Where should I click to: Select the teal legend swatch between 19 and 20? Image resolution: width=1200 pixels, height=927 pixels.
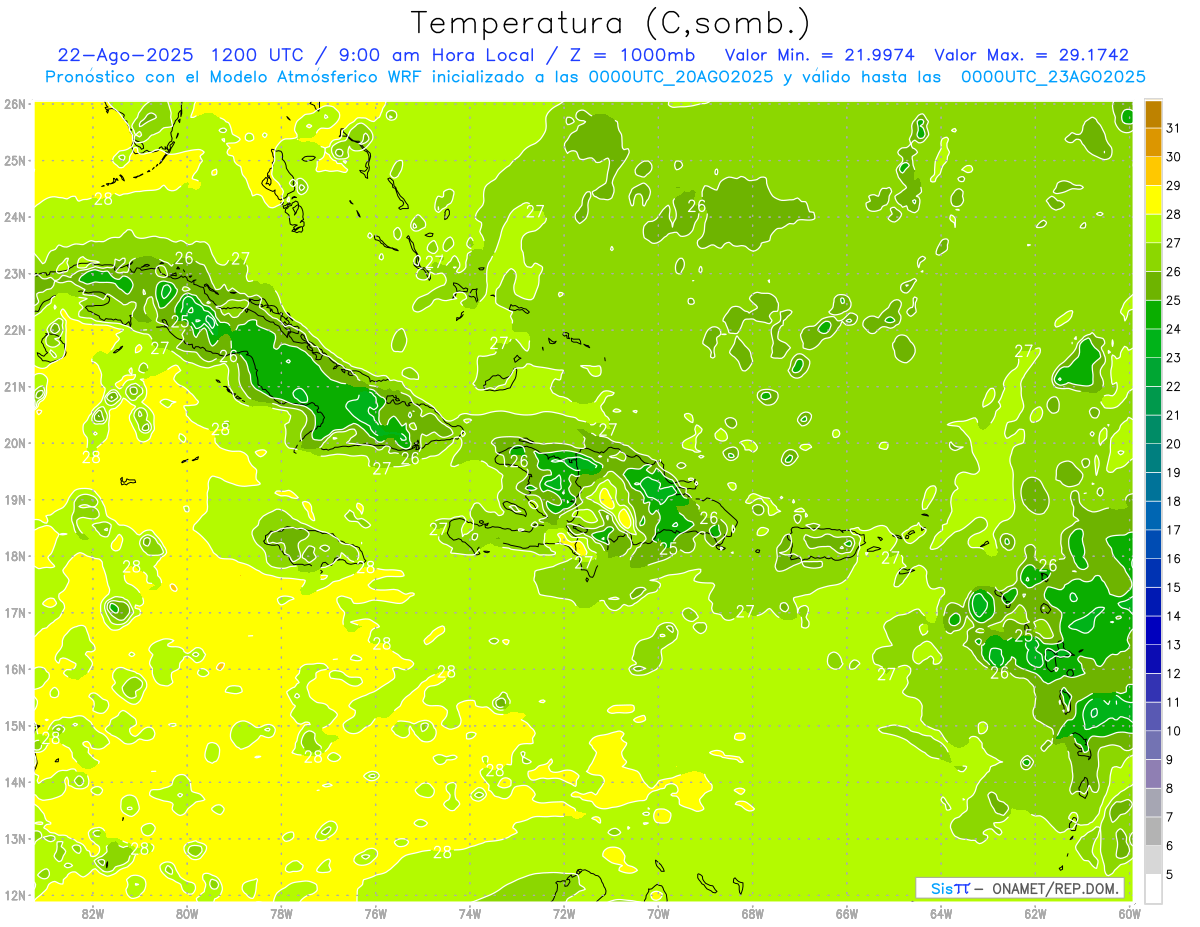click(x=1153, y=459)
